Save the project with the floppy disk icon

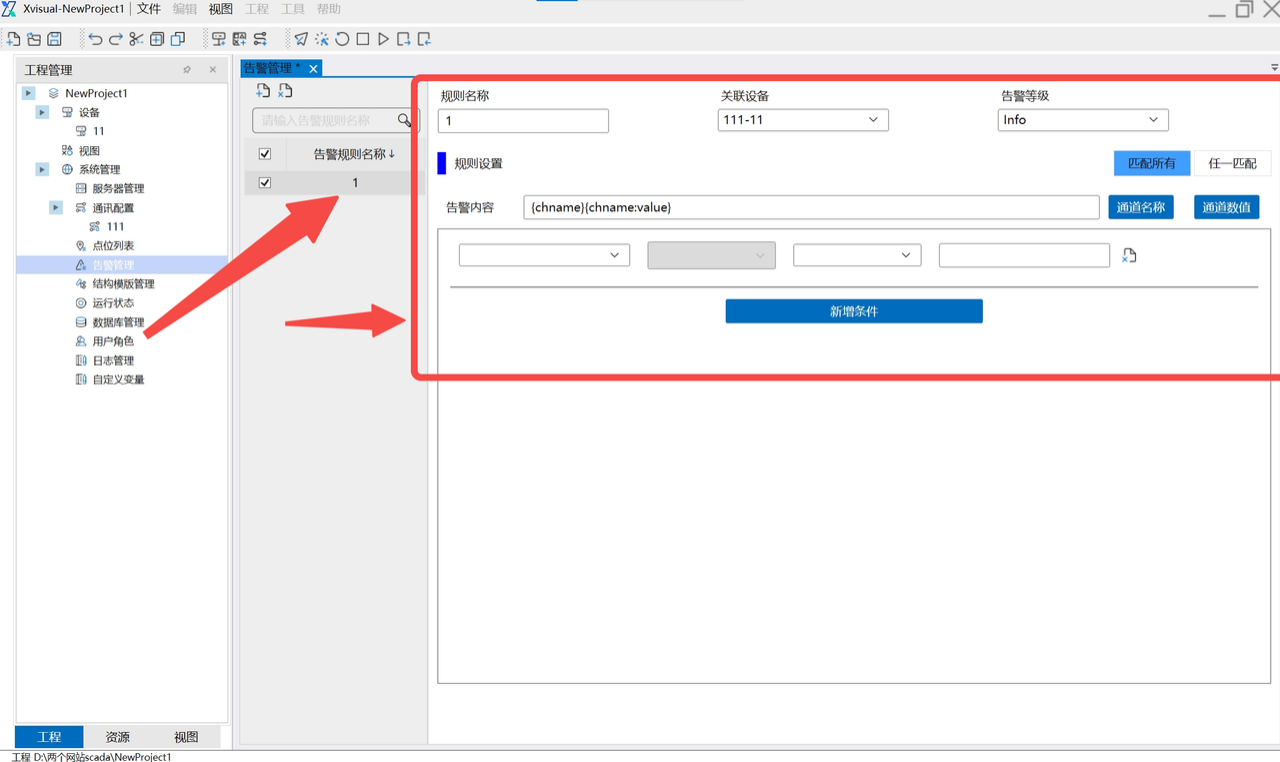[55, 39]
